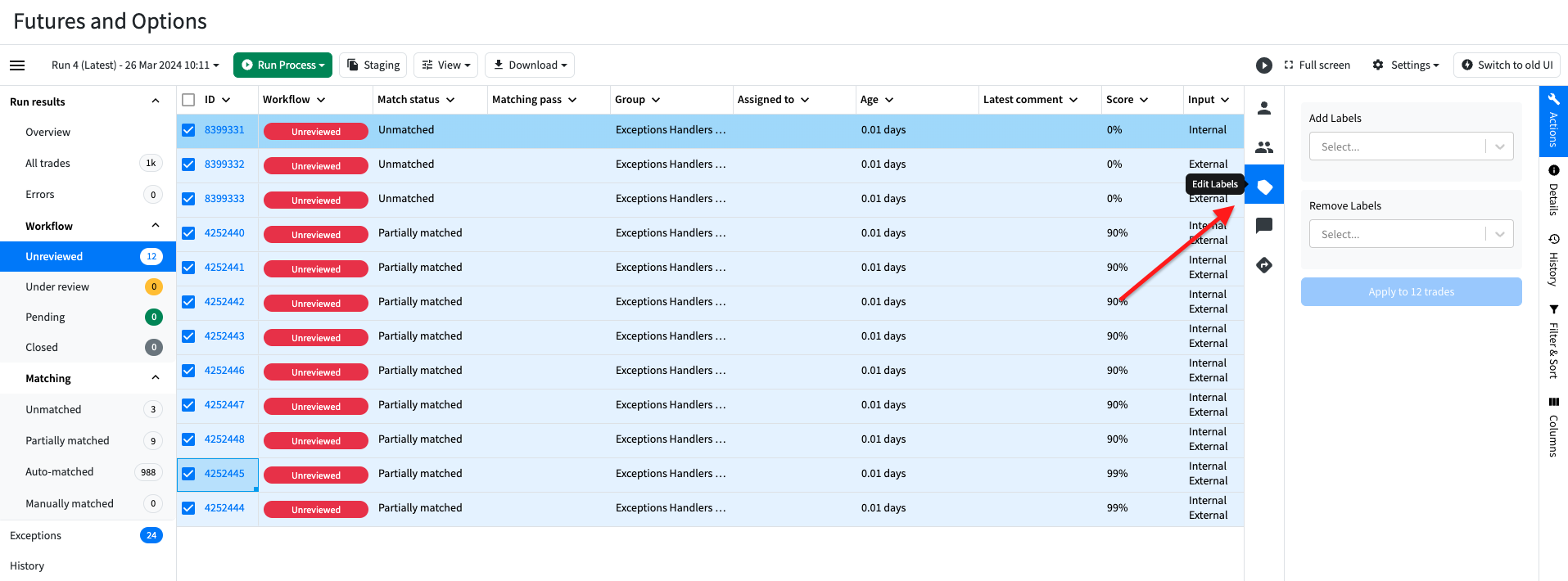The image size is (1568, 581).
Task: Click the Unreviewed badge for trade 4252447
Action: [x=316, y=406]
